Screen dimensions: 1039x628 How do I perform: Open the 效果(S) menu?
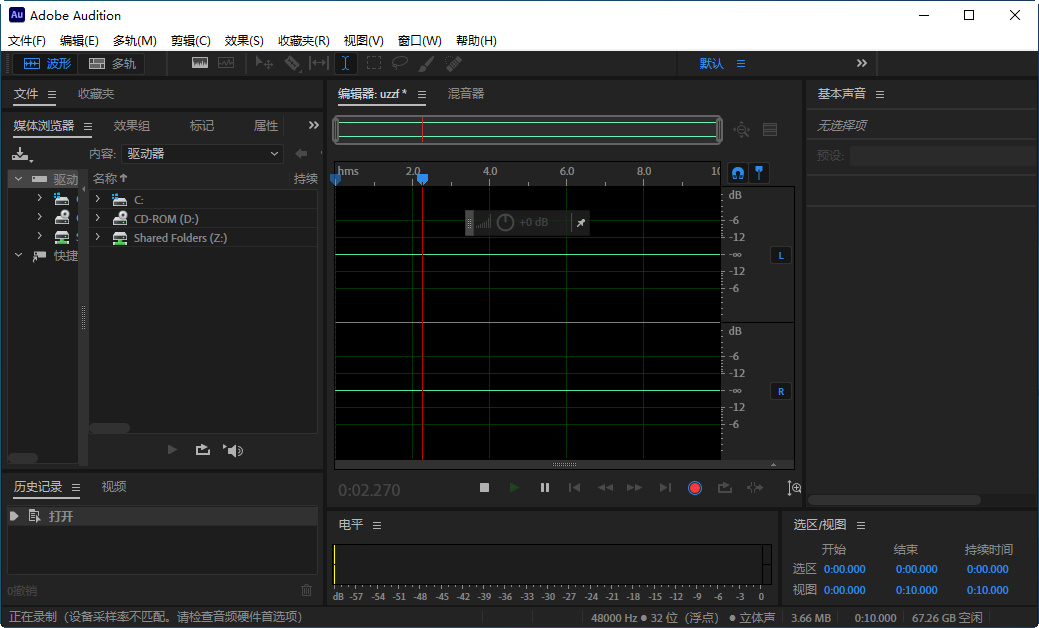[x=243, y=41]
